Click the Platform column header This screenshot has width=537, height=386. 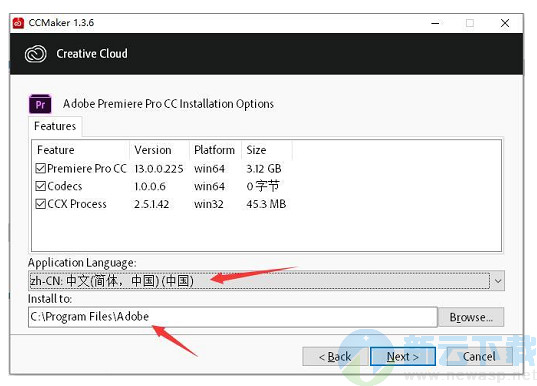pos(215,150)
